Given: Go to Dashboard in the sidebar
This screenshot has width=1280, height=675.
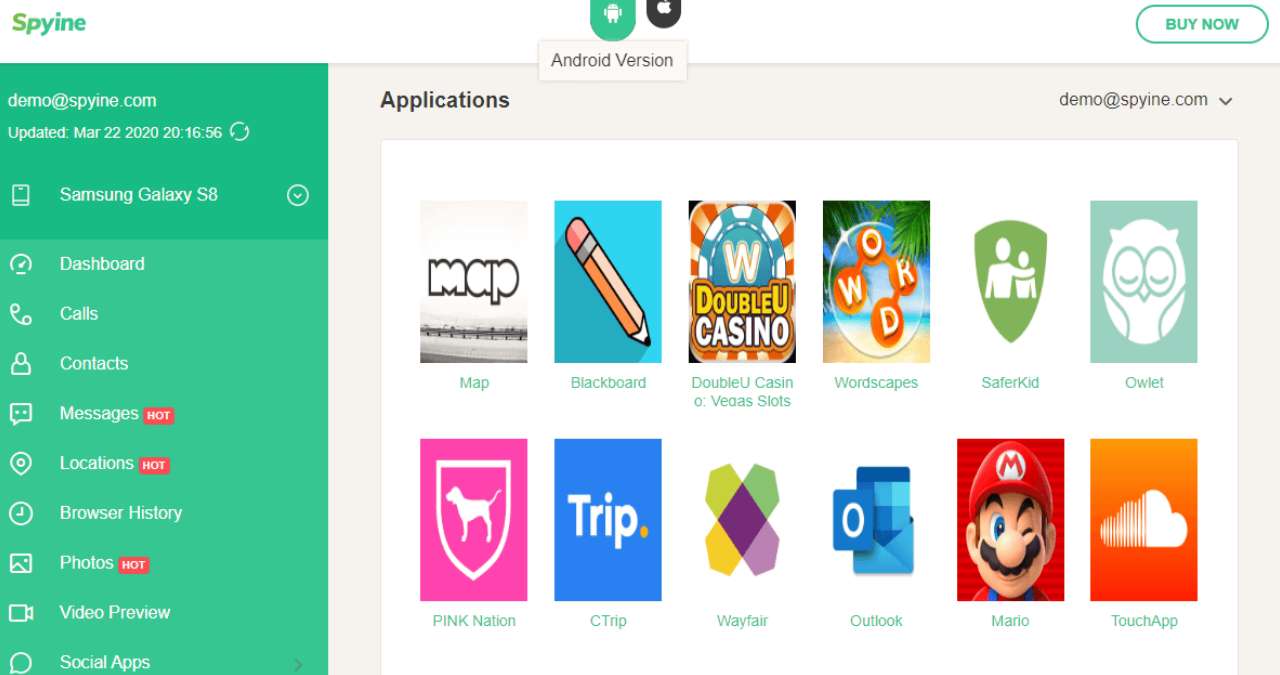Looking at the screenshot, I should (102, 264).
